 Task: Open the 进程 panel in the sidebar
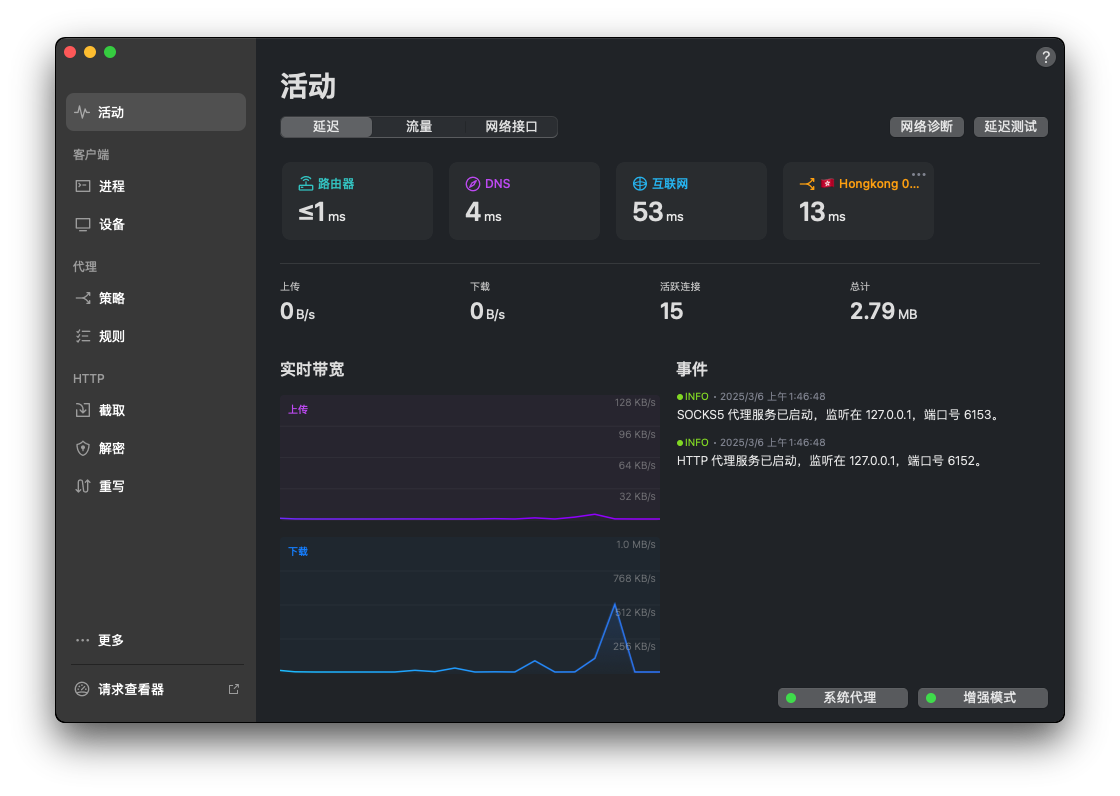108,185
